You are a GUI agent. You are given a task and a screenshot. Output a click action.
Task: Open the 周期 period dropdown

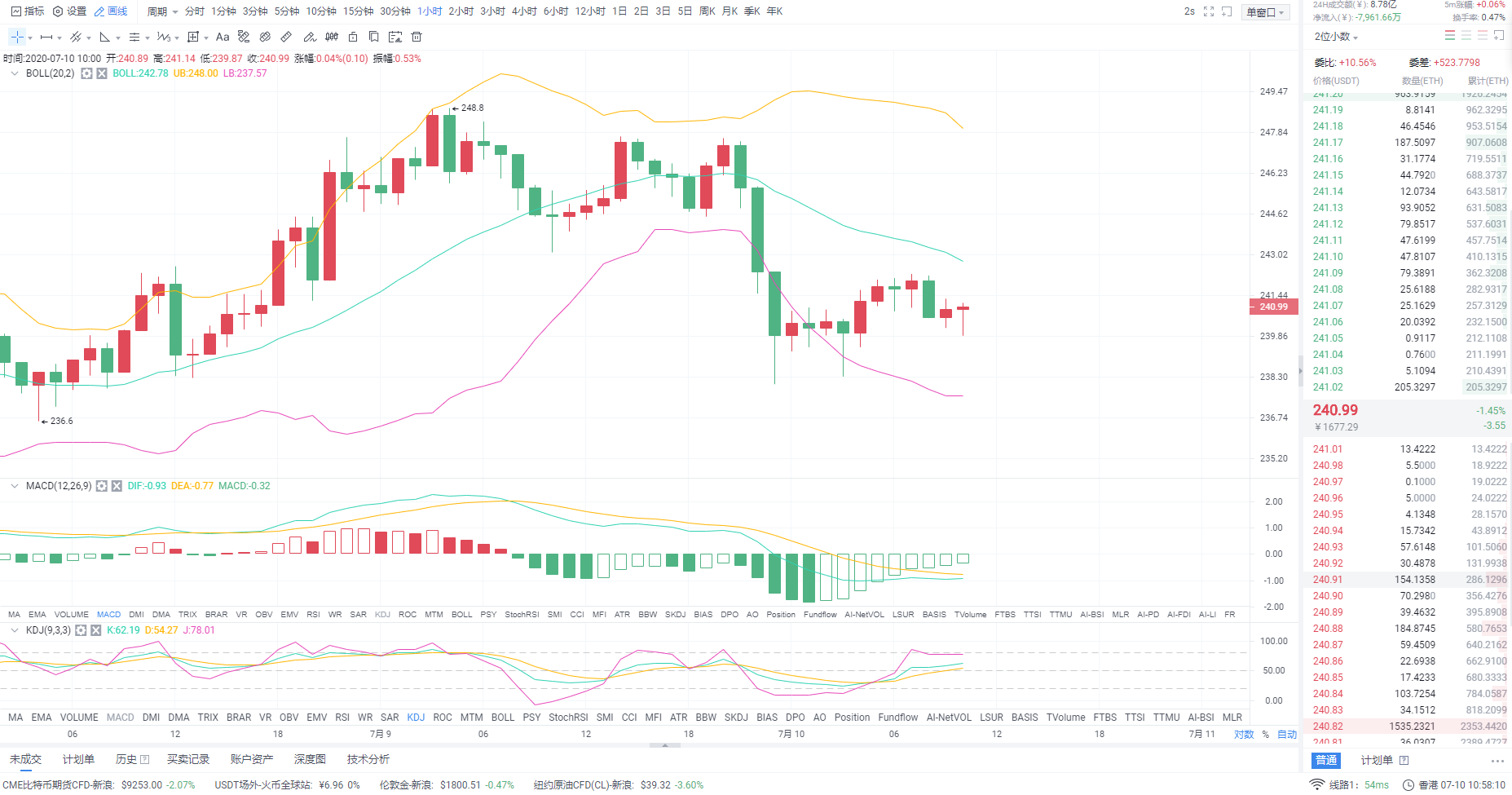tap(161, 11)
